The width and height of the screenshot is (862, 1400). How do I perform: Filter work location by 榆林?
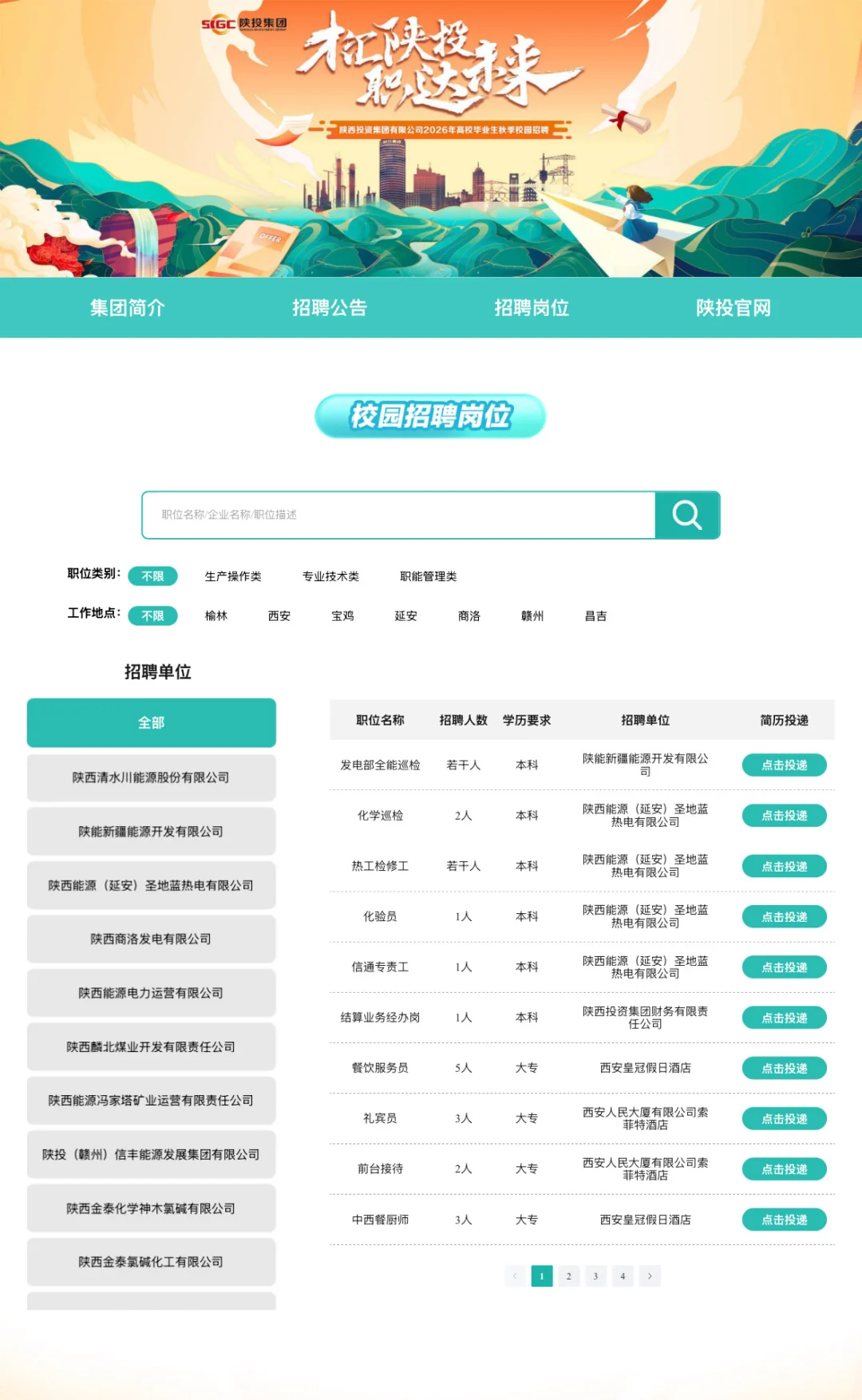point(216,616)
